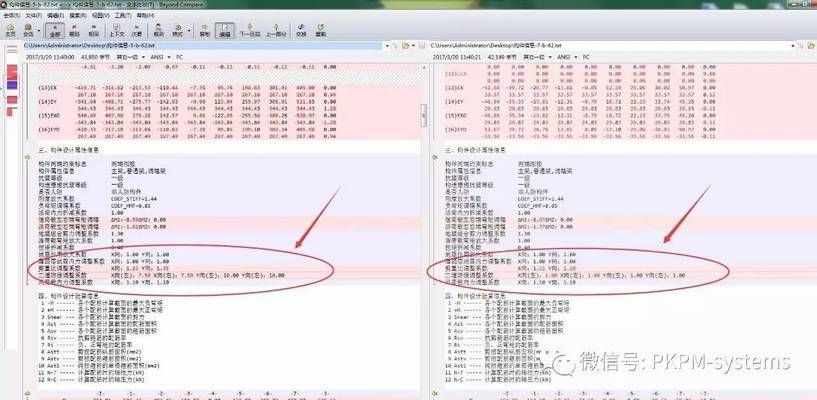Image resolution: width=817 pixels, height=400 pixels.
Task: Open the Edit (编辑) menu
Action: (x=55, y=16)
